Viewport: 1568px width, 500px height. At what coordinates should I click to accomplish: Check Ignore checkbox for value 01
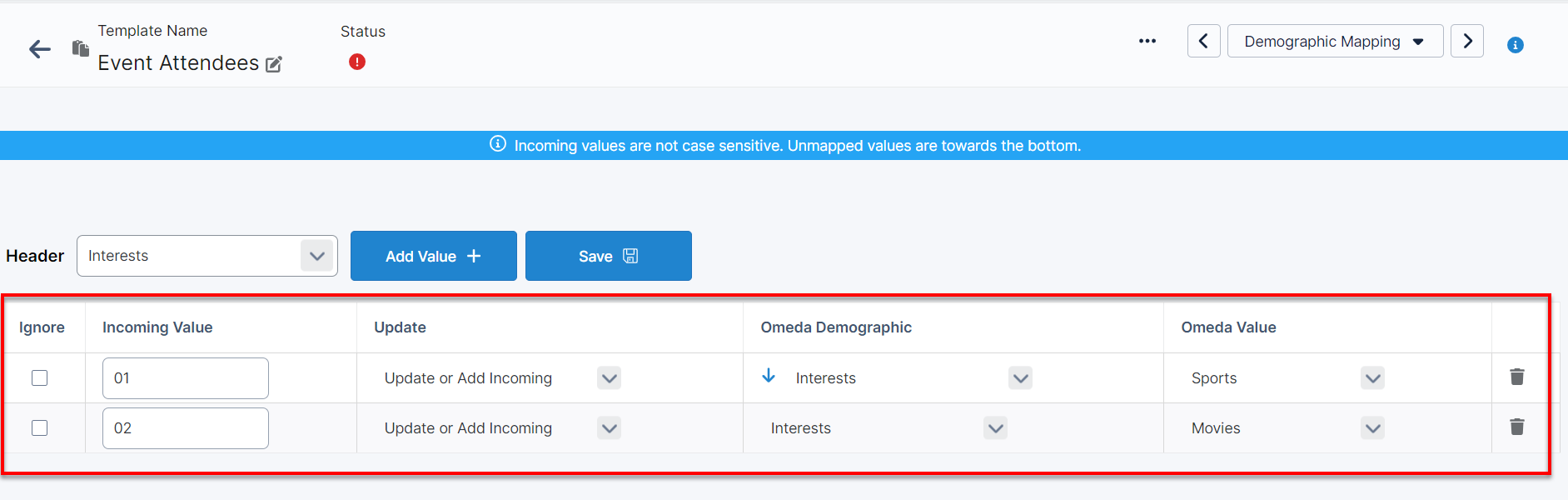coord(40,378)
